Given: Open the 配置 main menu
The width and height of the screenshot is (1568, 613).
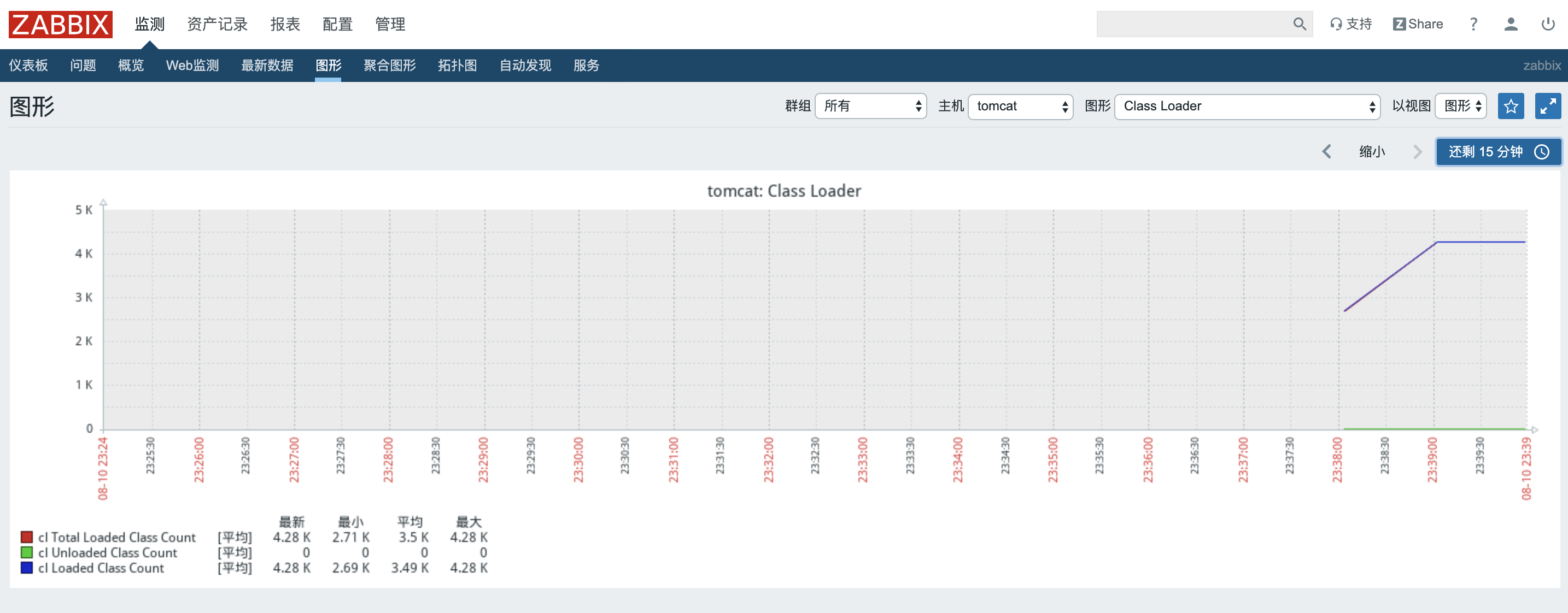Looking at the screenshot, I should (338, 25).
